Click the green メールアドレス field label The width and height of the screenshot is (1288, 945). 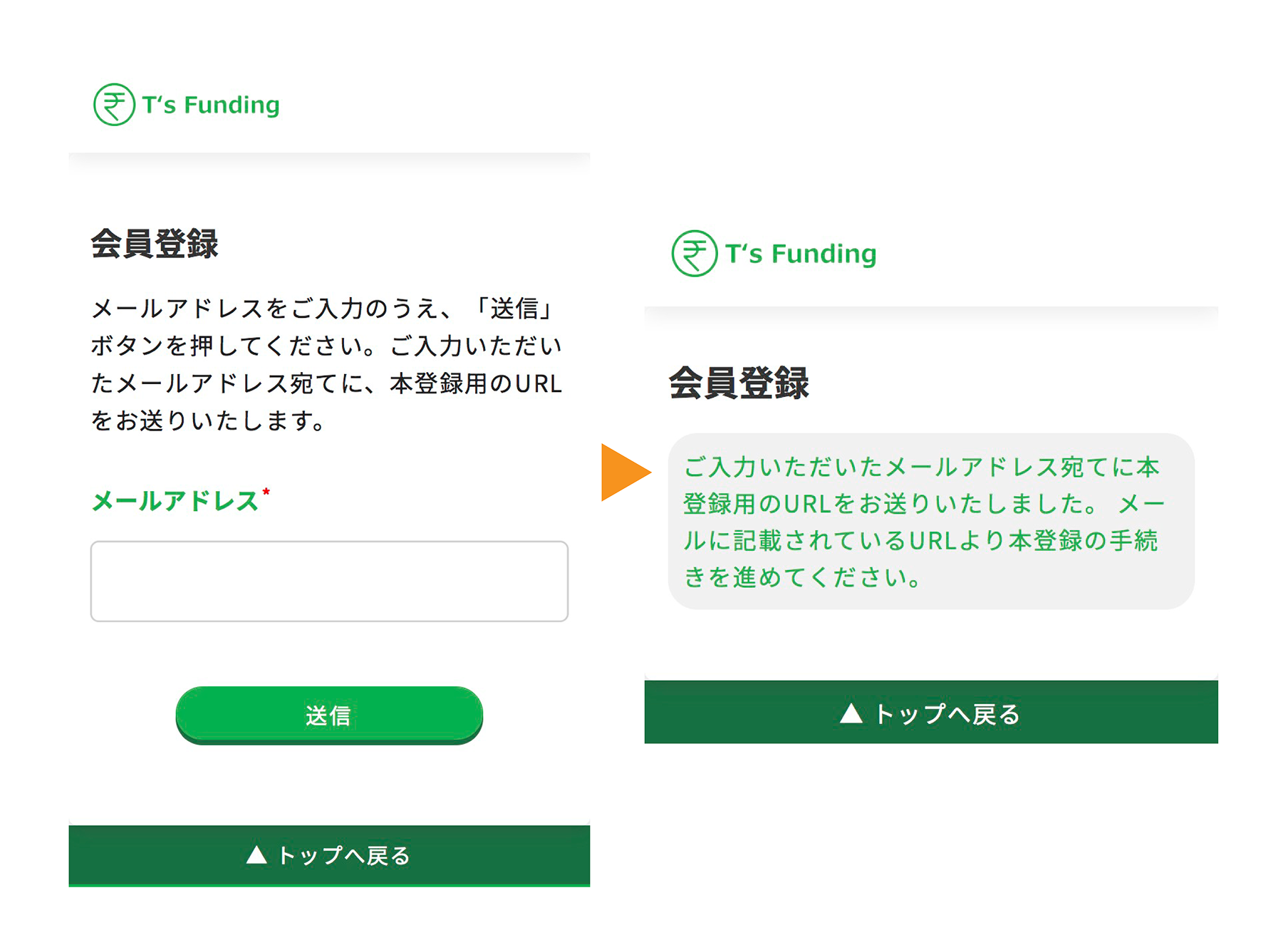(175, 501)
